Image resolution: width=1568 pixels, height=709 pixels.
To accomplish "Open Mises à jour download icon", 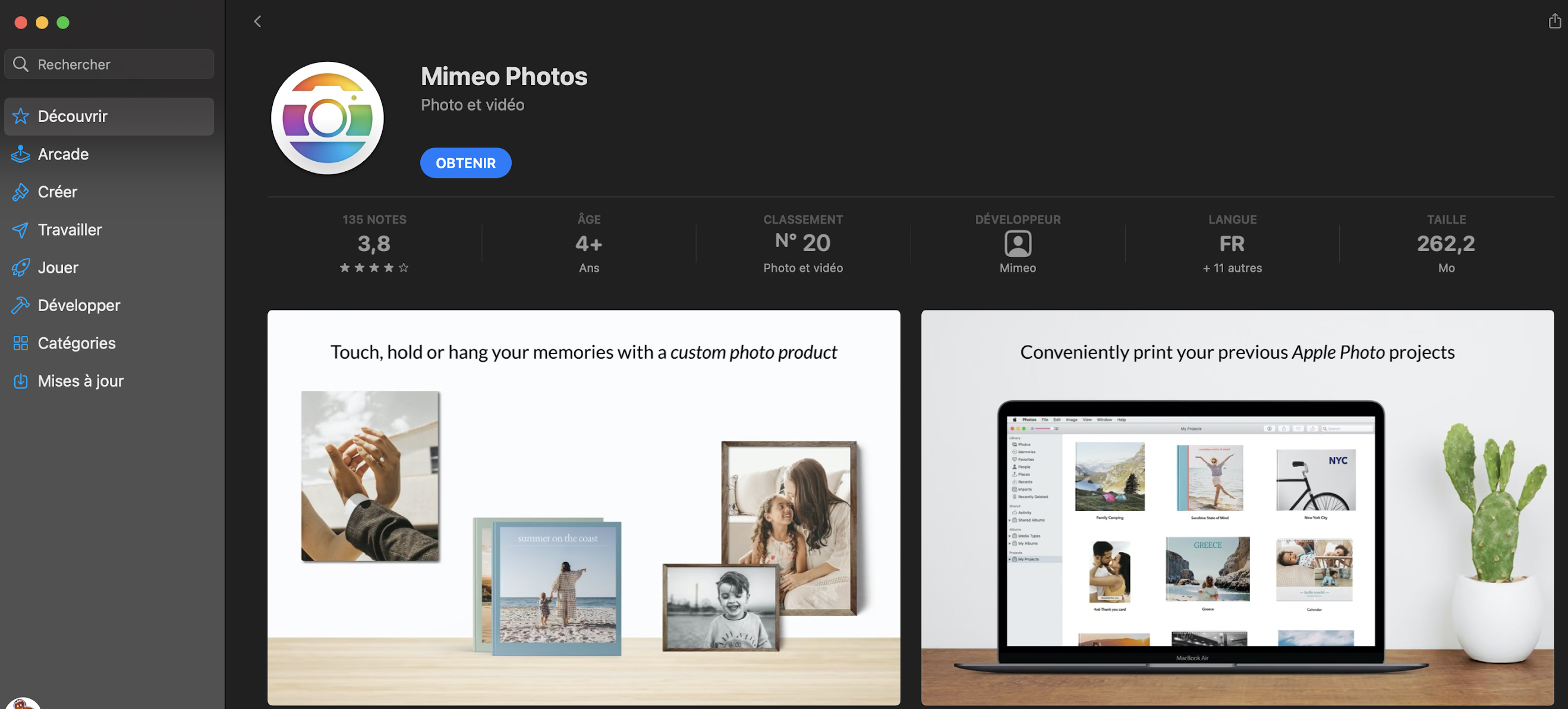I will (21, 381).
